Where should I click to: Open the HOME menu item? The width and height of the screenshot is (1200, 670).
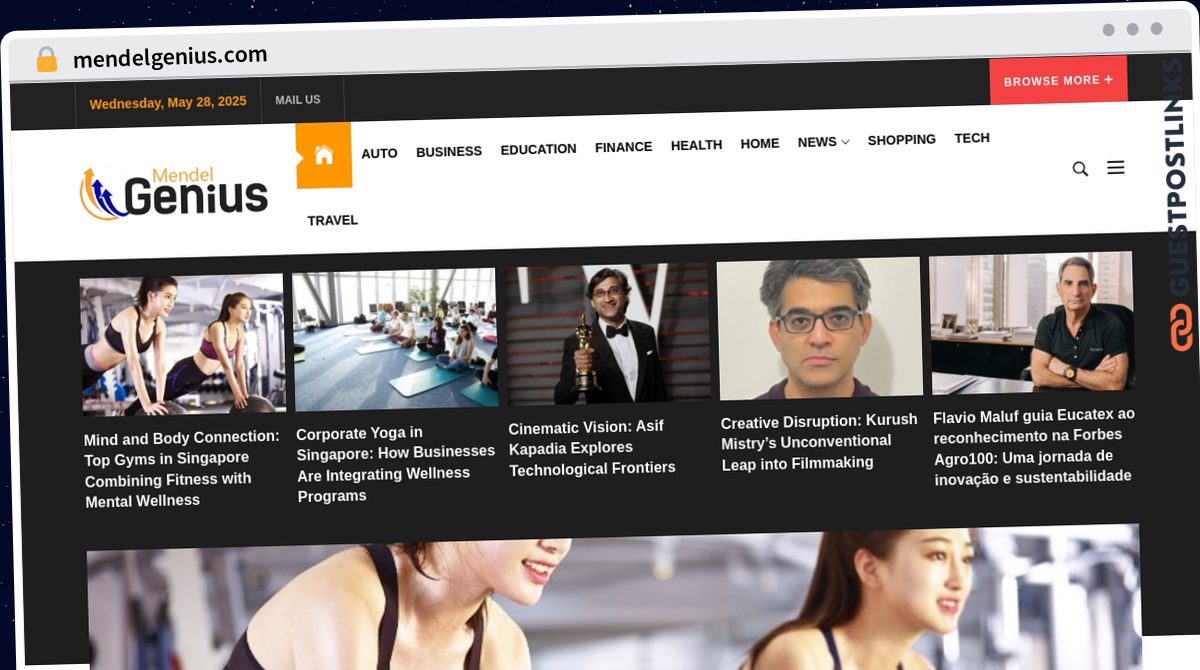760,144
